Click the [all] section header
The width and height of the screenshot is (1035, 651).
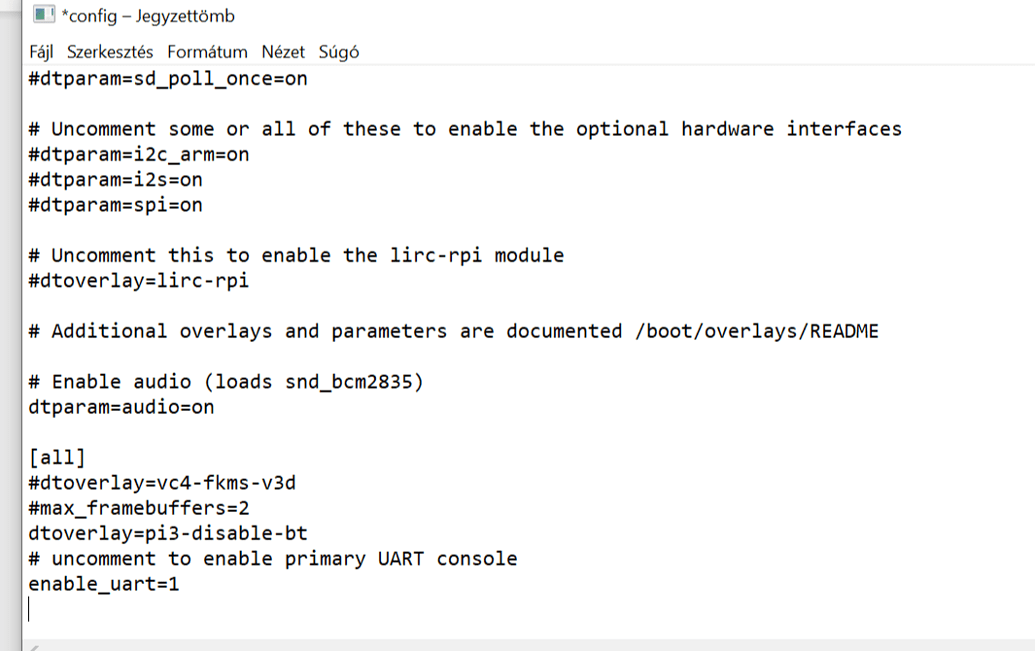tap(57, 458)
